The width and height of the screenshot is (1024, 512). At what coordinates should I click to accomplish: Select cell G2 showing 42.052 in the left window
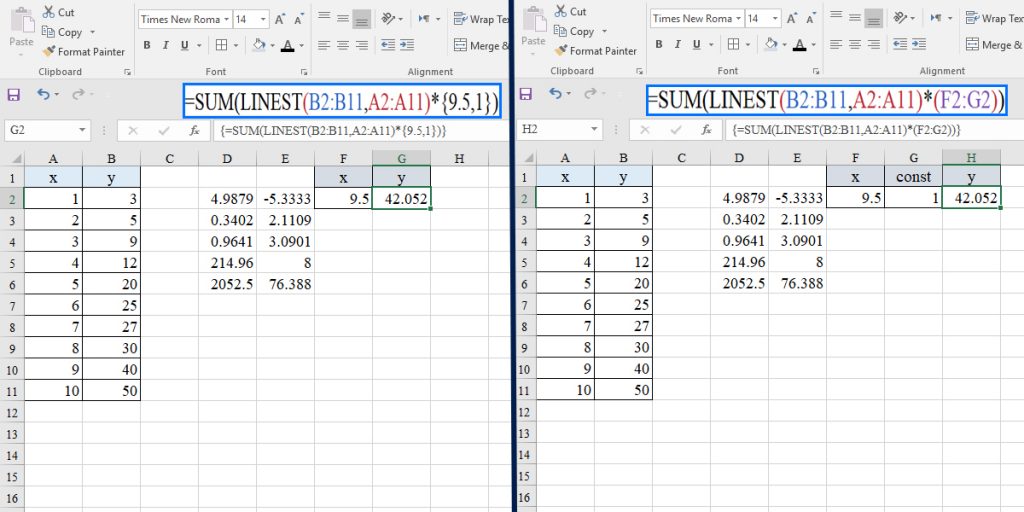[x=402, y=199]
